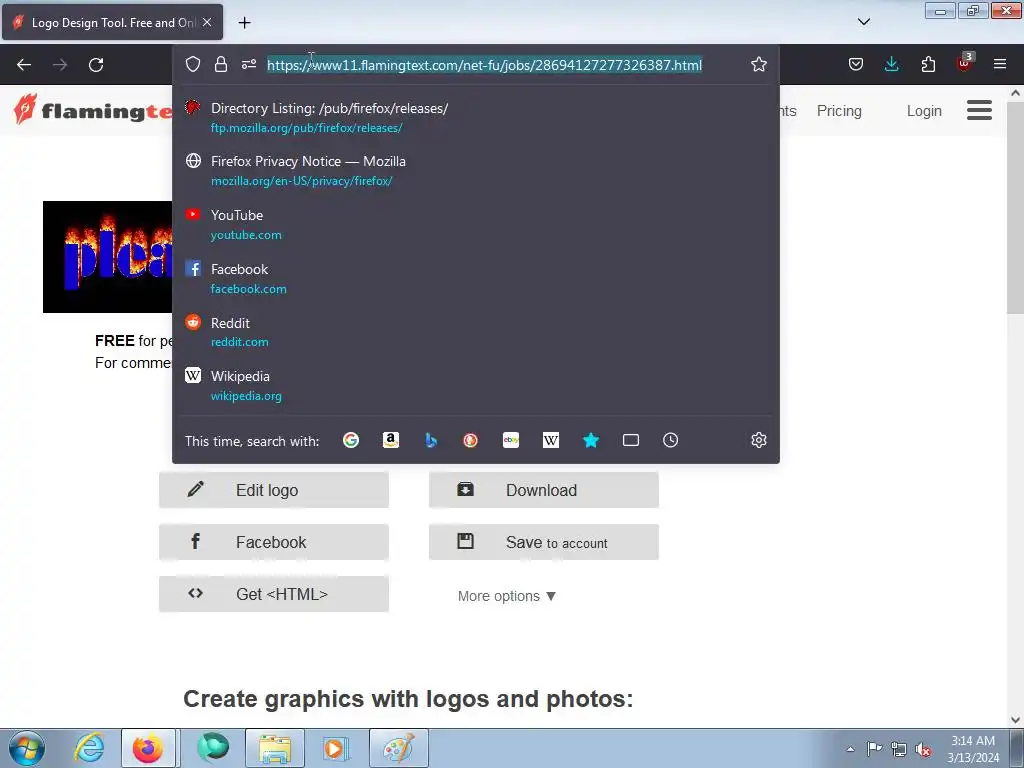Open file explorer folder in taskbar
Viewport: 1024px width, 768px height.
coord(275,748)
